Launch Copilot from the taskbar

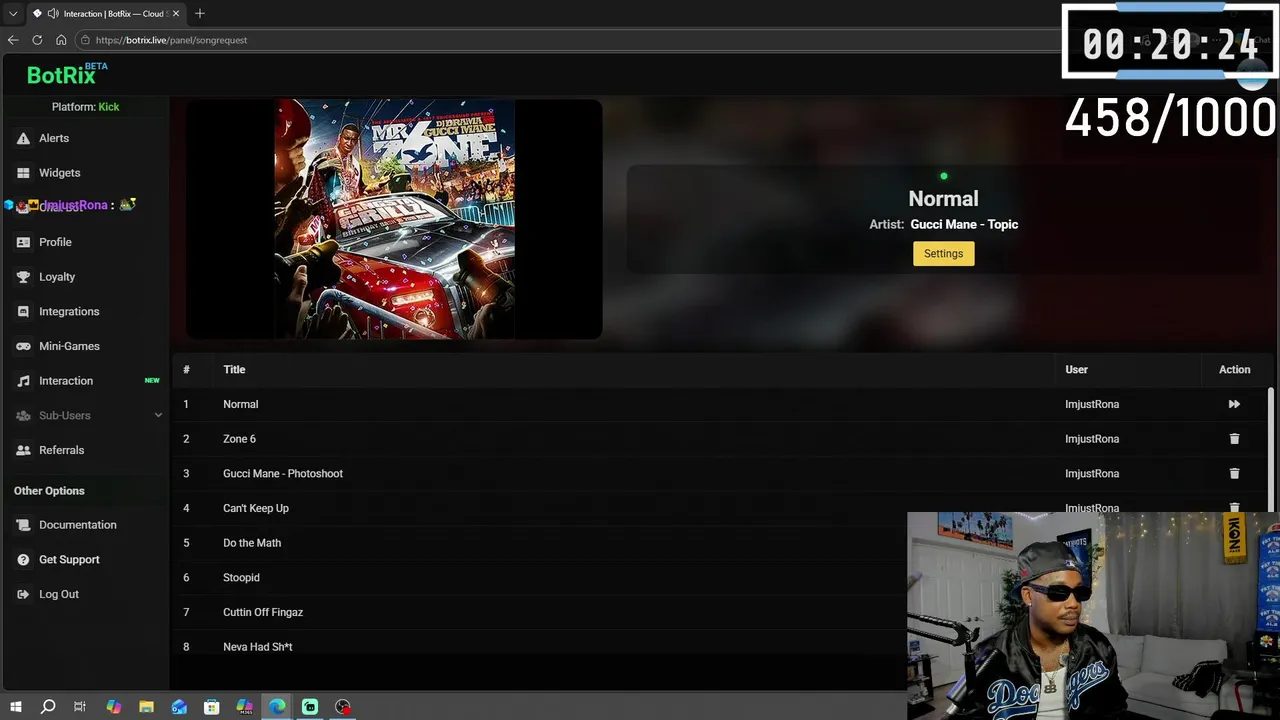[113, 707]
